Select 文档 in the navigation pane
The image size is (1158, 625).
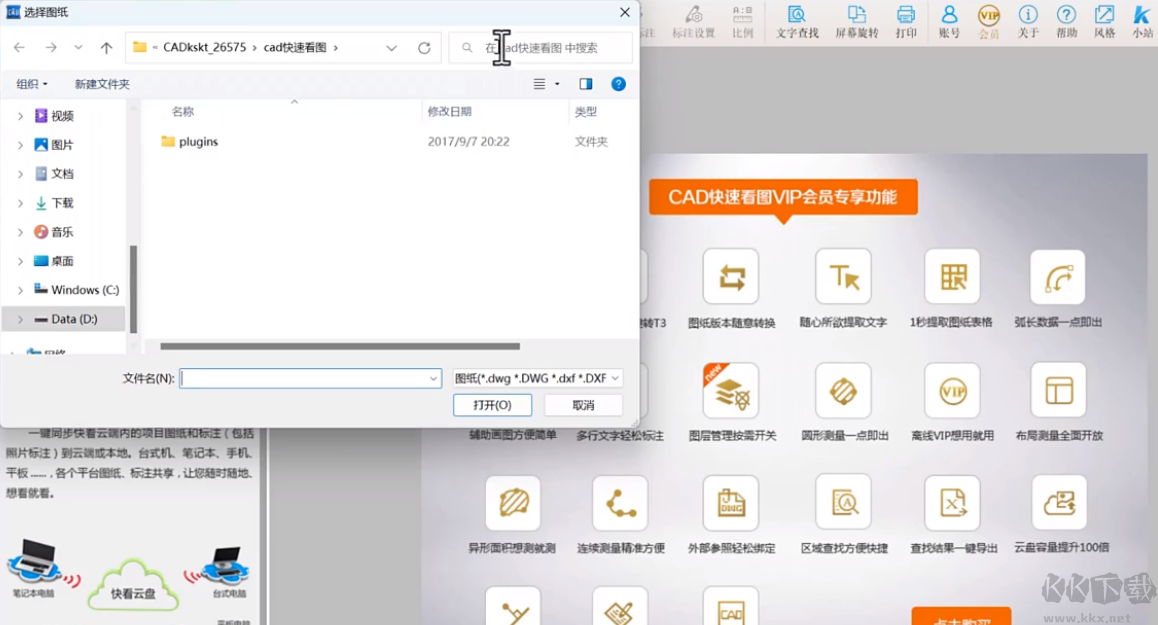[x=62, y=174]
